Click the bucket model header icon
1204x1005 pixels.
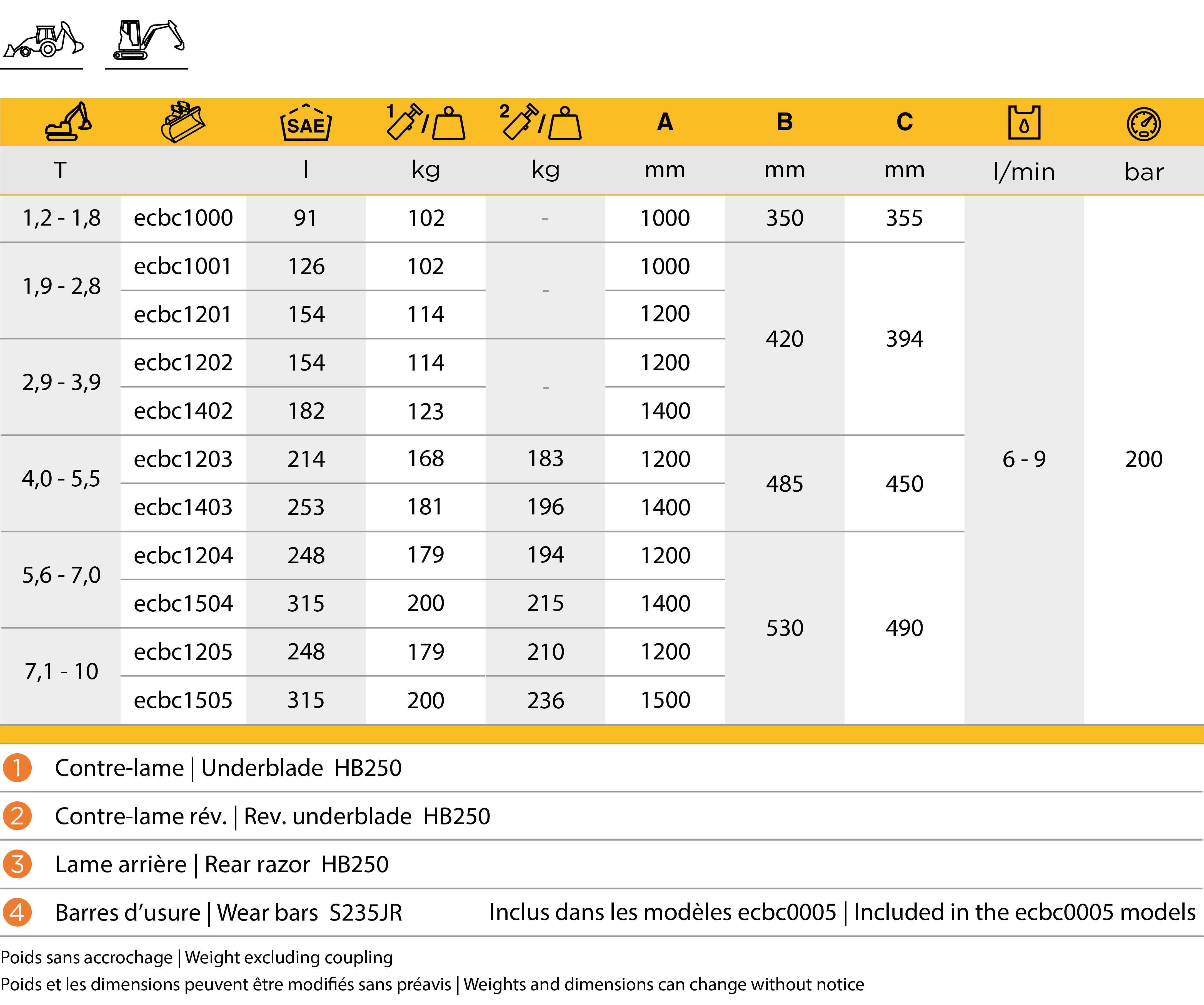pos(183,122)
